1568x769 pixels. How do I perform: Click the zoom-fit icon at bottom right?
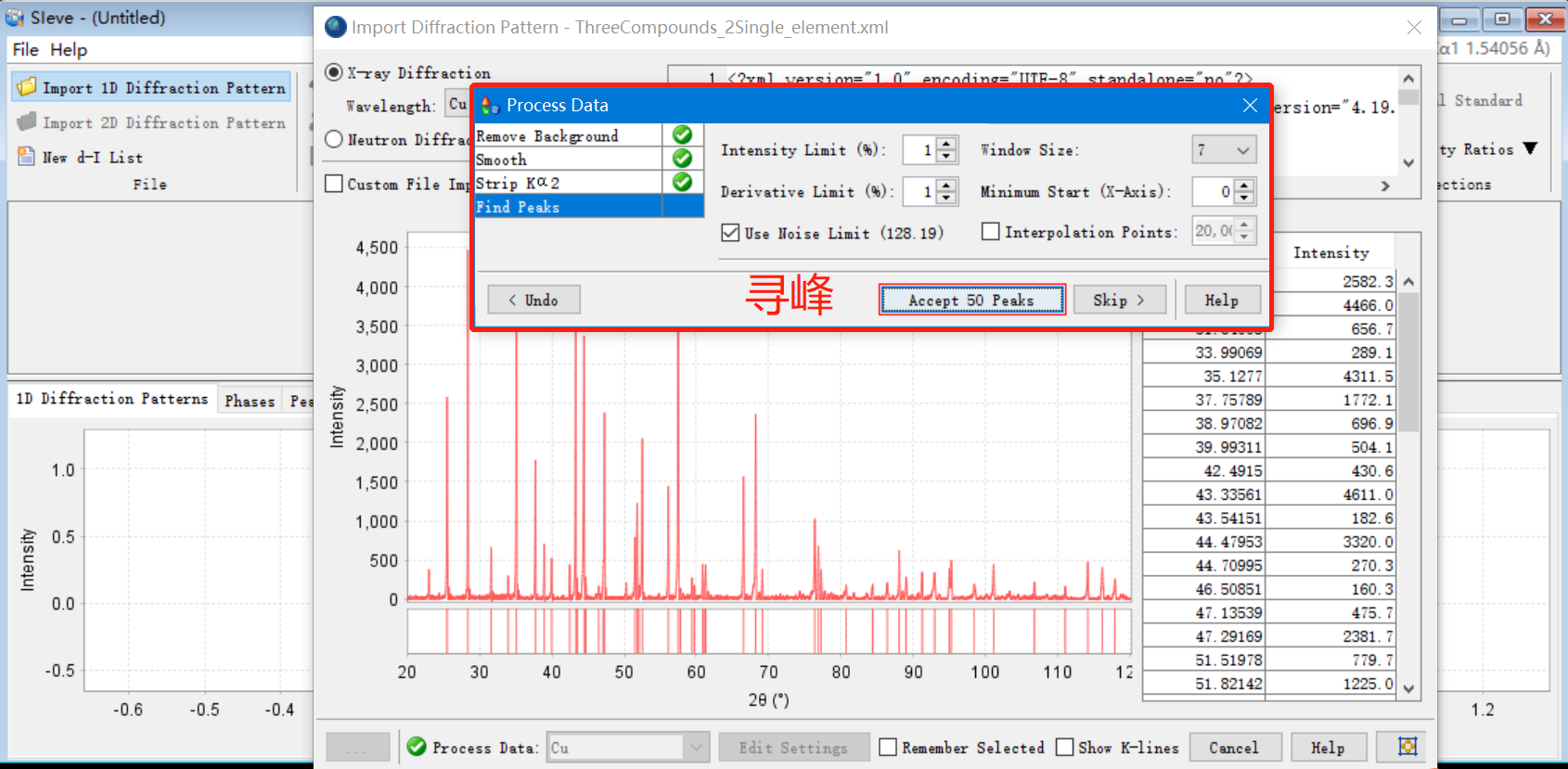(1407, 747)
